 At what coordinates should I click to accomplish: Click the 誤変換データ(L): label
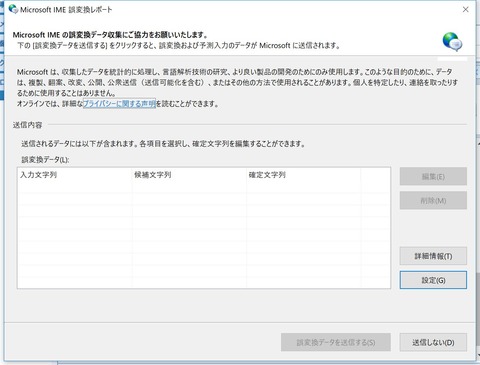tap(45, 160)
